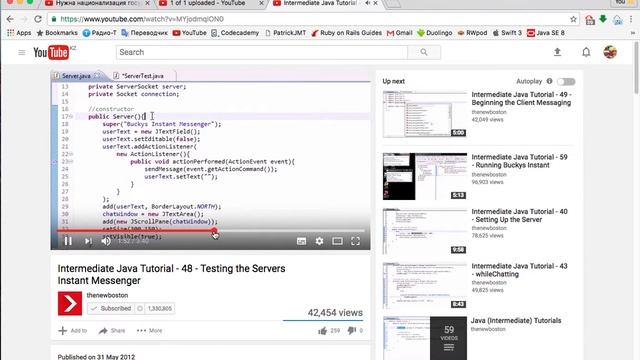Screen dimensions: 640x360
Task: Add video to playlist with Add to
Action: click(73, 331)
